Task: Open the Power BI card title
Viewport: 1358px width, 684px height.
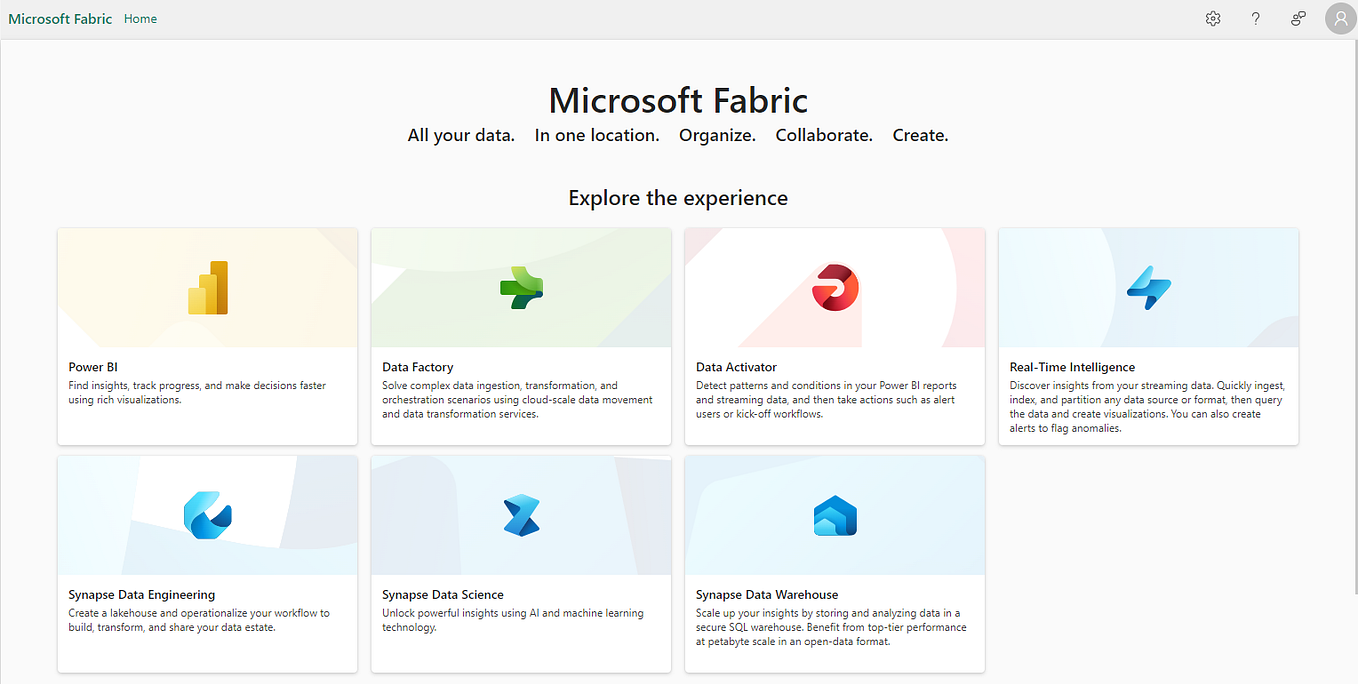Action: (93, 367)
